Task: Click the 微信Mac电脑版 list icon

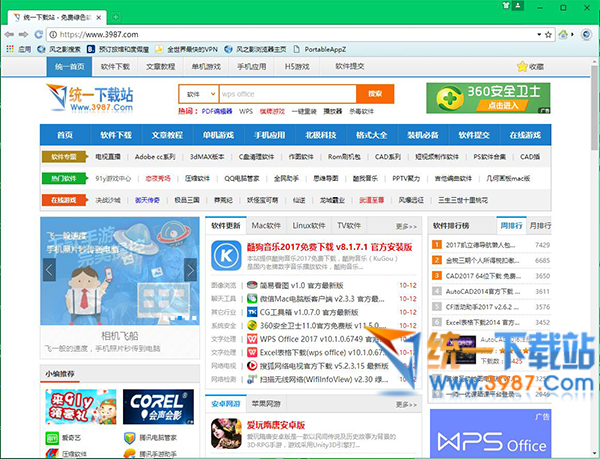Action: pos(252,299)
